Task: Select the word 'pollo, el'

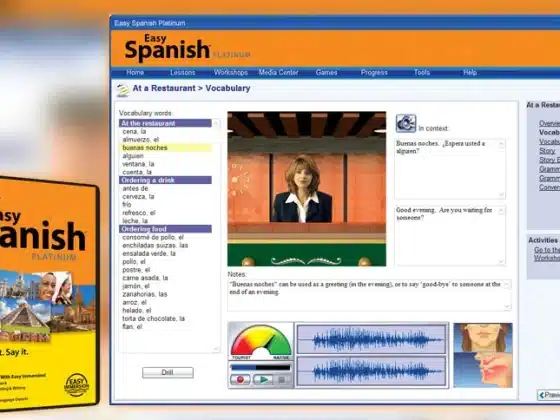Action: [x=134, y=262]
